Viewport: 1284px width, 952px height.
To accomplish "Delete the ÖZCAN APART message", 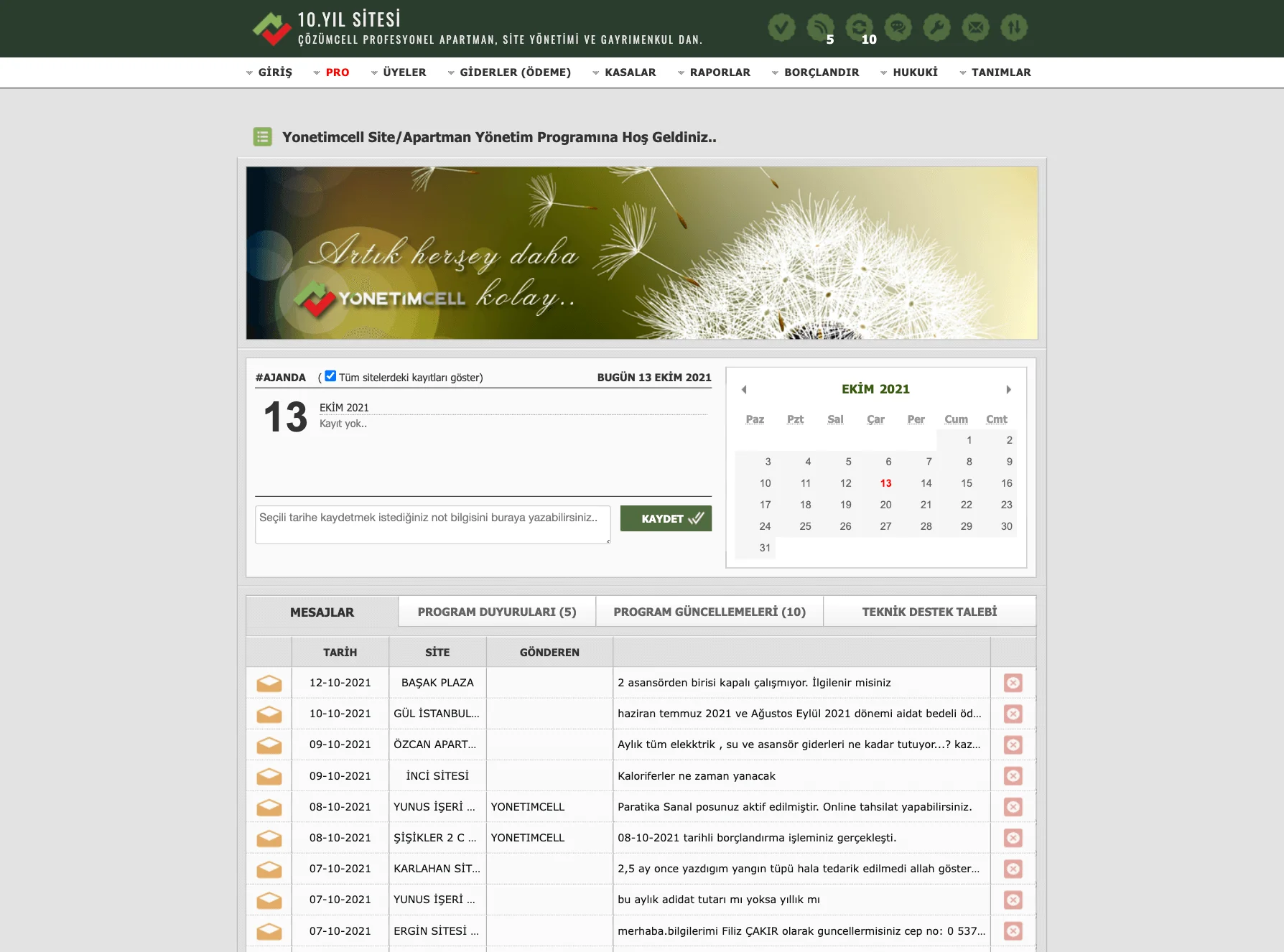I will tap(1013, 745).
